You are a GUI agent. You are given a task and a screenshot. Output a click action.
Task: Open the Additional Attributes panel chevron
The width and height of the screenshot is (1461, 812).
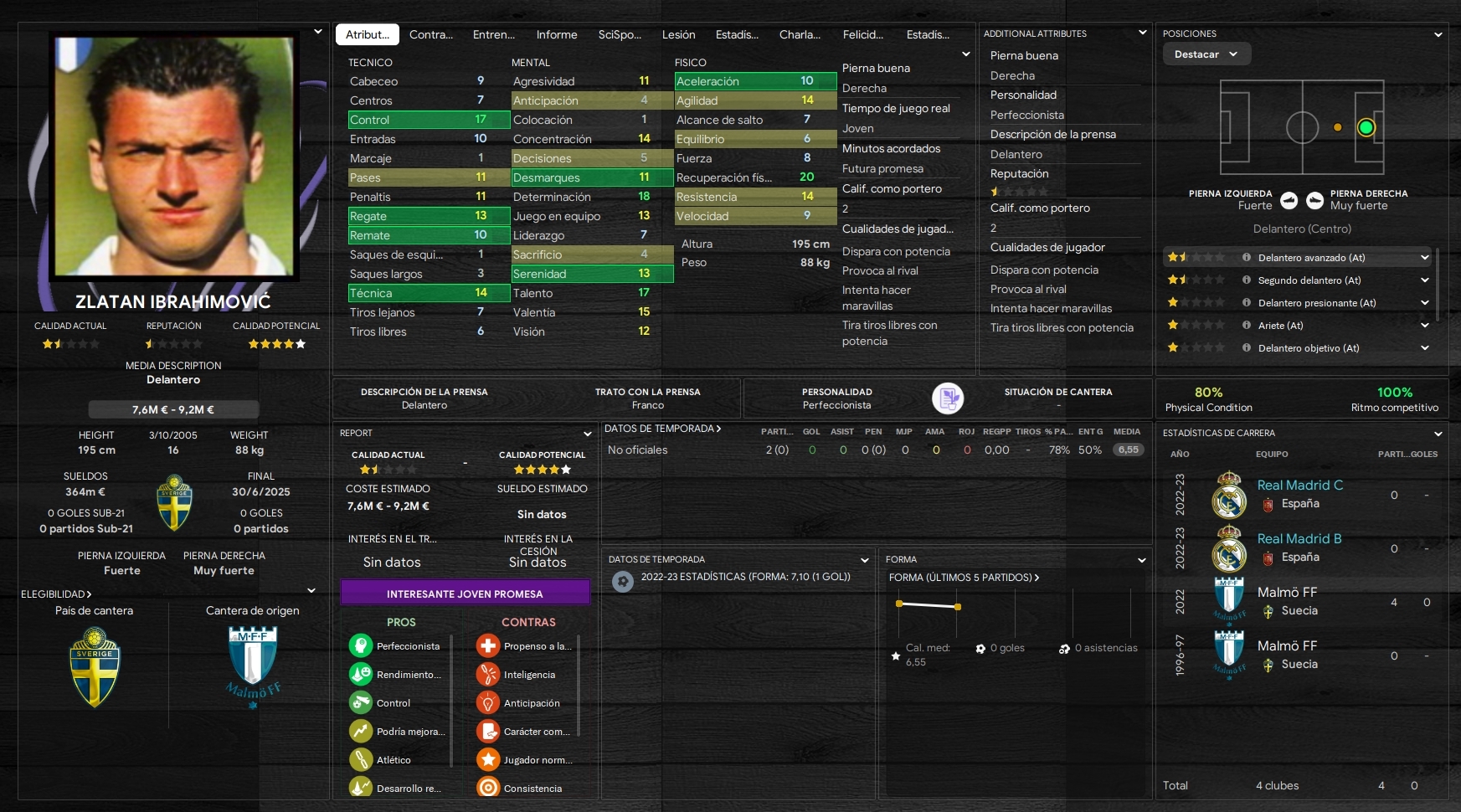(1142, 33)
